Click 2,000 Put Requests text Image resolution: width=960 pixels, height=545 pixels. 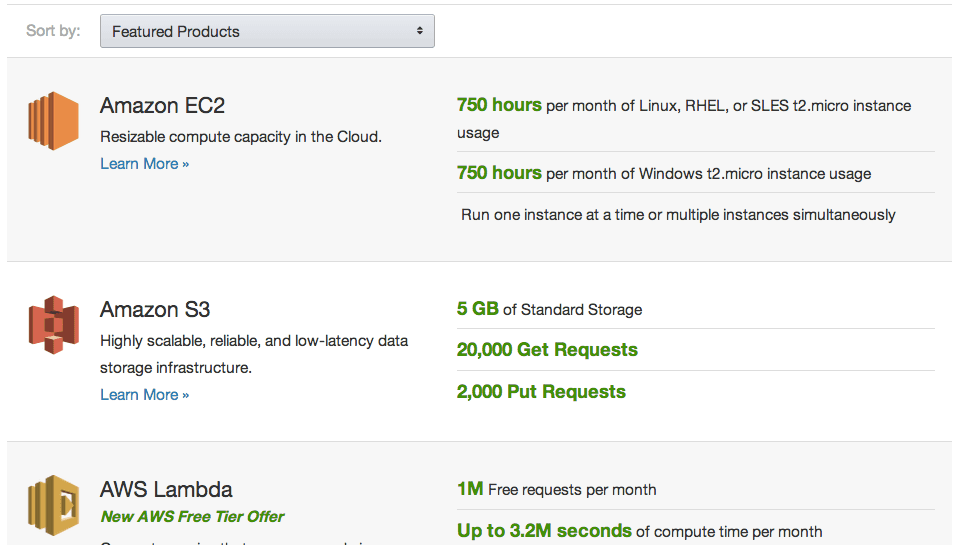tap(541, 391)
